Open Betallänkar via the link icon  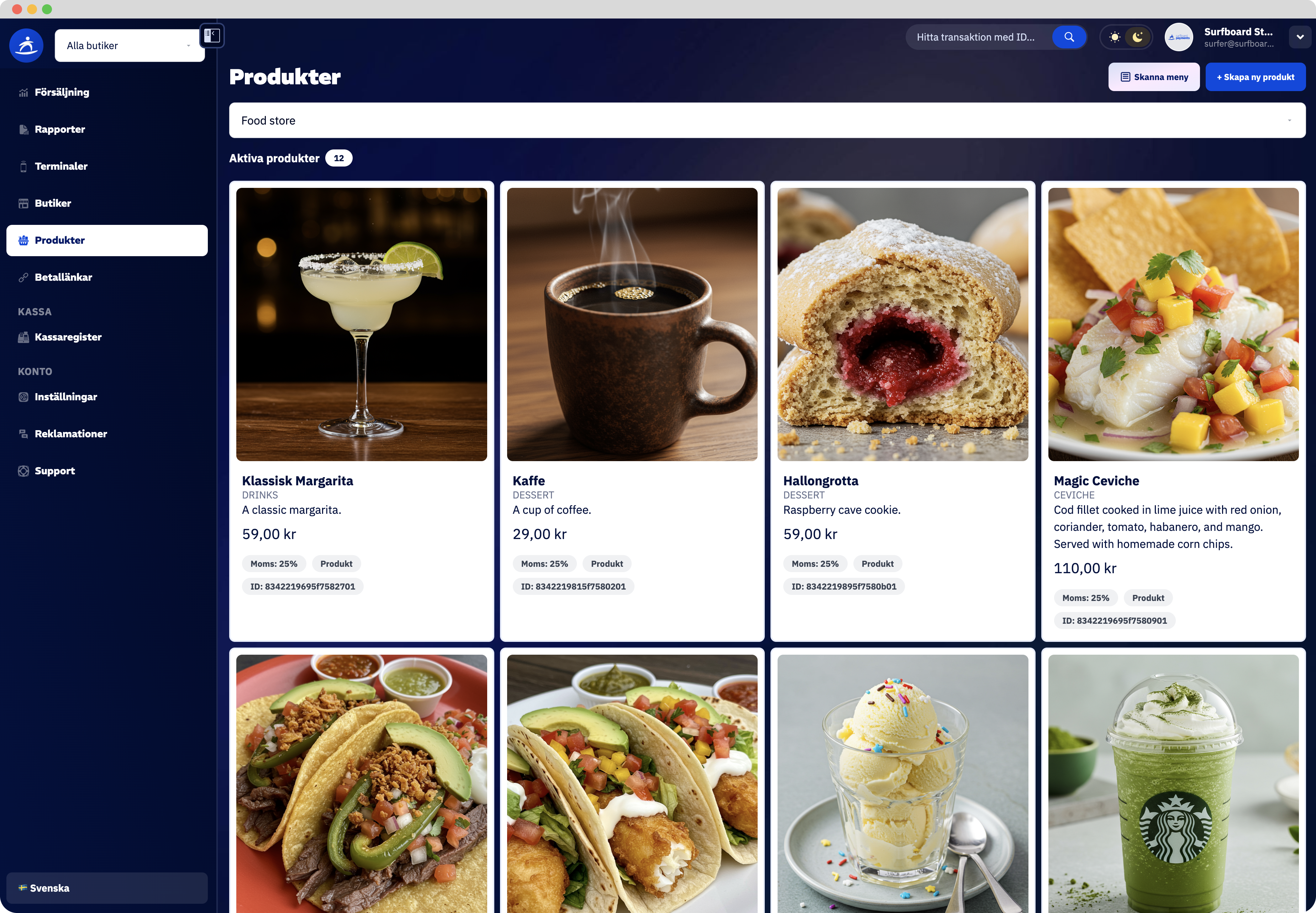(x=23, y=278)
